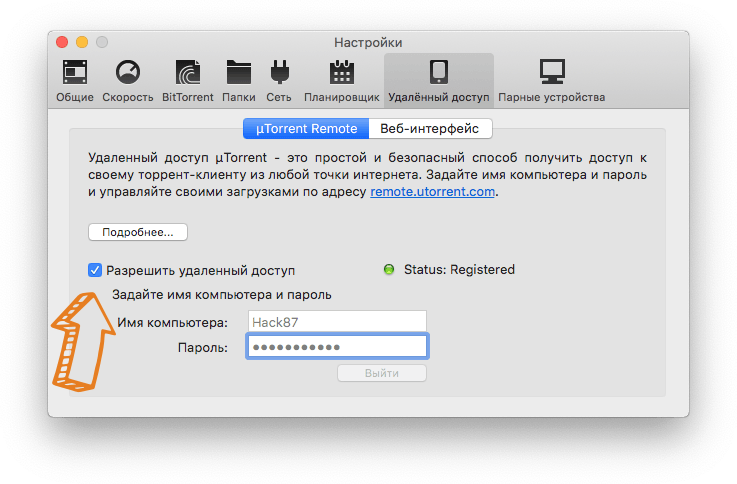Click the Имя компьютера field with Hack87

point(337,322)
